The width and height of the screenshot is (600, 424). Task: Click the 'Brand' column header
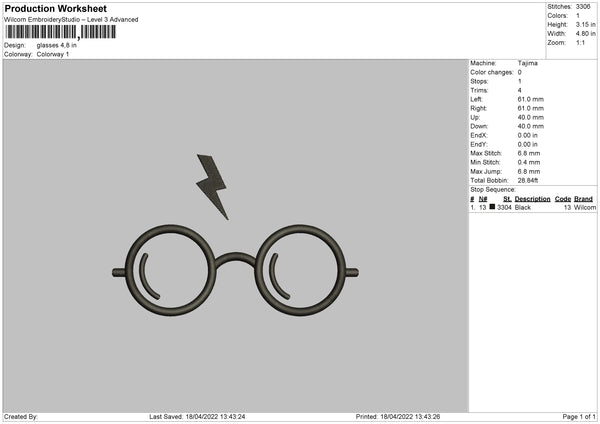[583, 199]
